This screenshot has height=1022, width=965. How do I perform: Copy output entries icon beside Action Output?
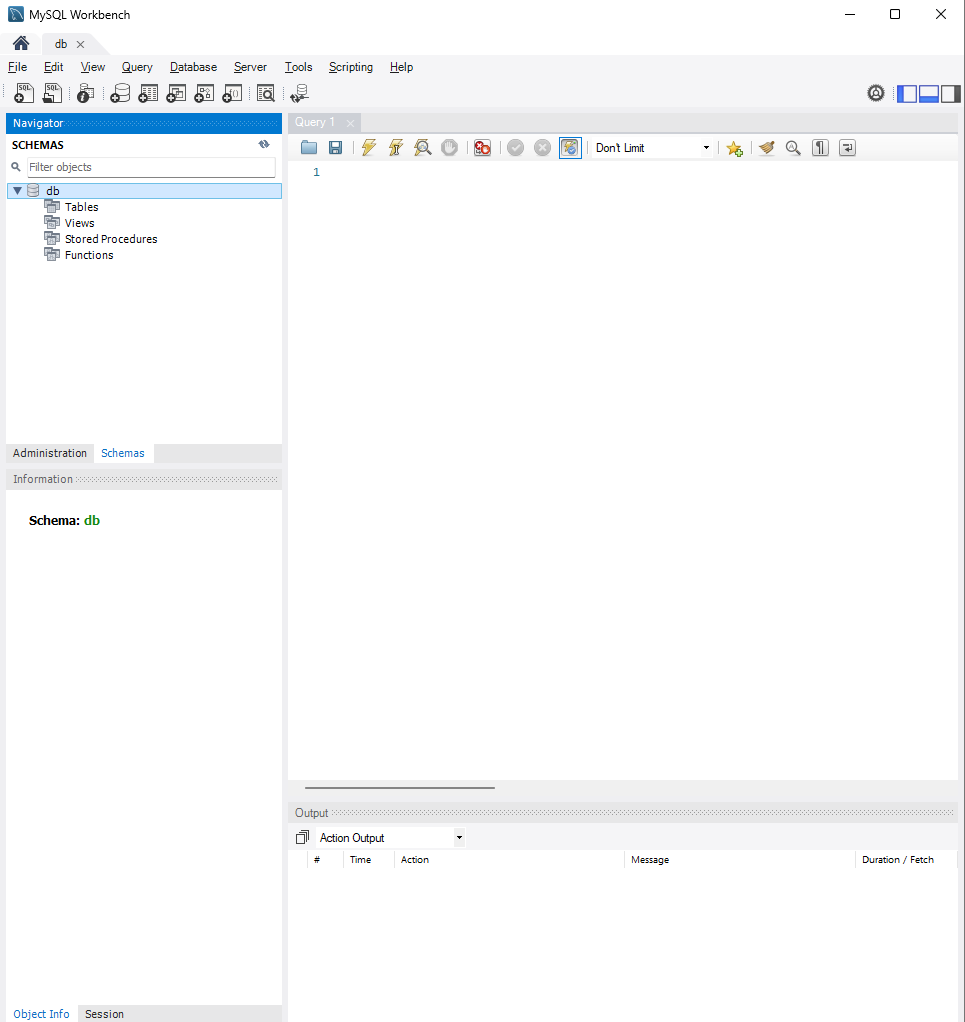[302, 838]
